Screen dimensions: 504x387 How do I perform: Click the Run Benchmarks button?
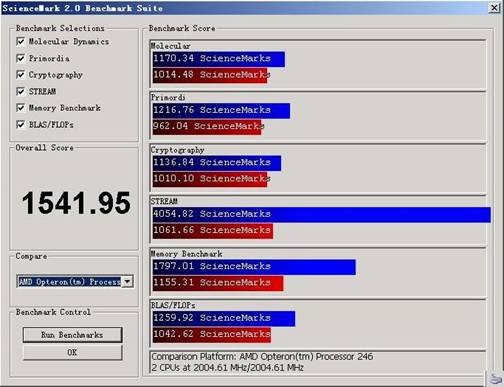(x=72, y=335)
